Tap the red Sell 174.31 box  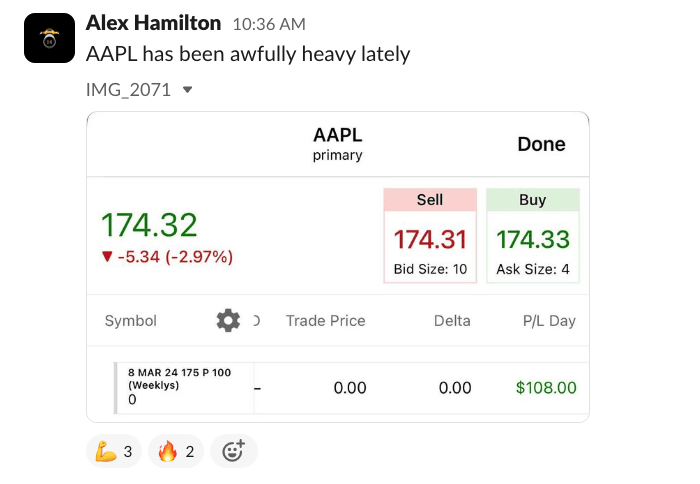click(430, 235)
